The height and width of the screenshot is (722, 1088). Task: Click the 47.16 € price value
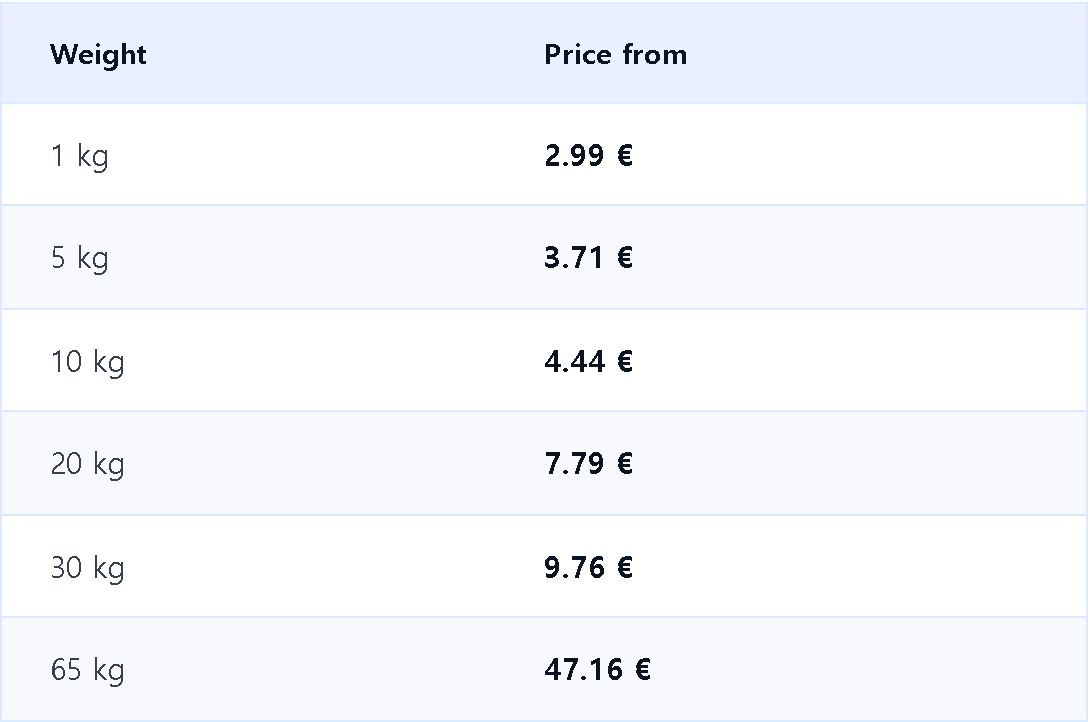tap(597, 669)
